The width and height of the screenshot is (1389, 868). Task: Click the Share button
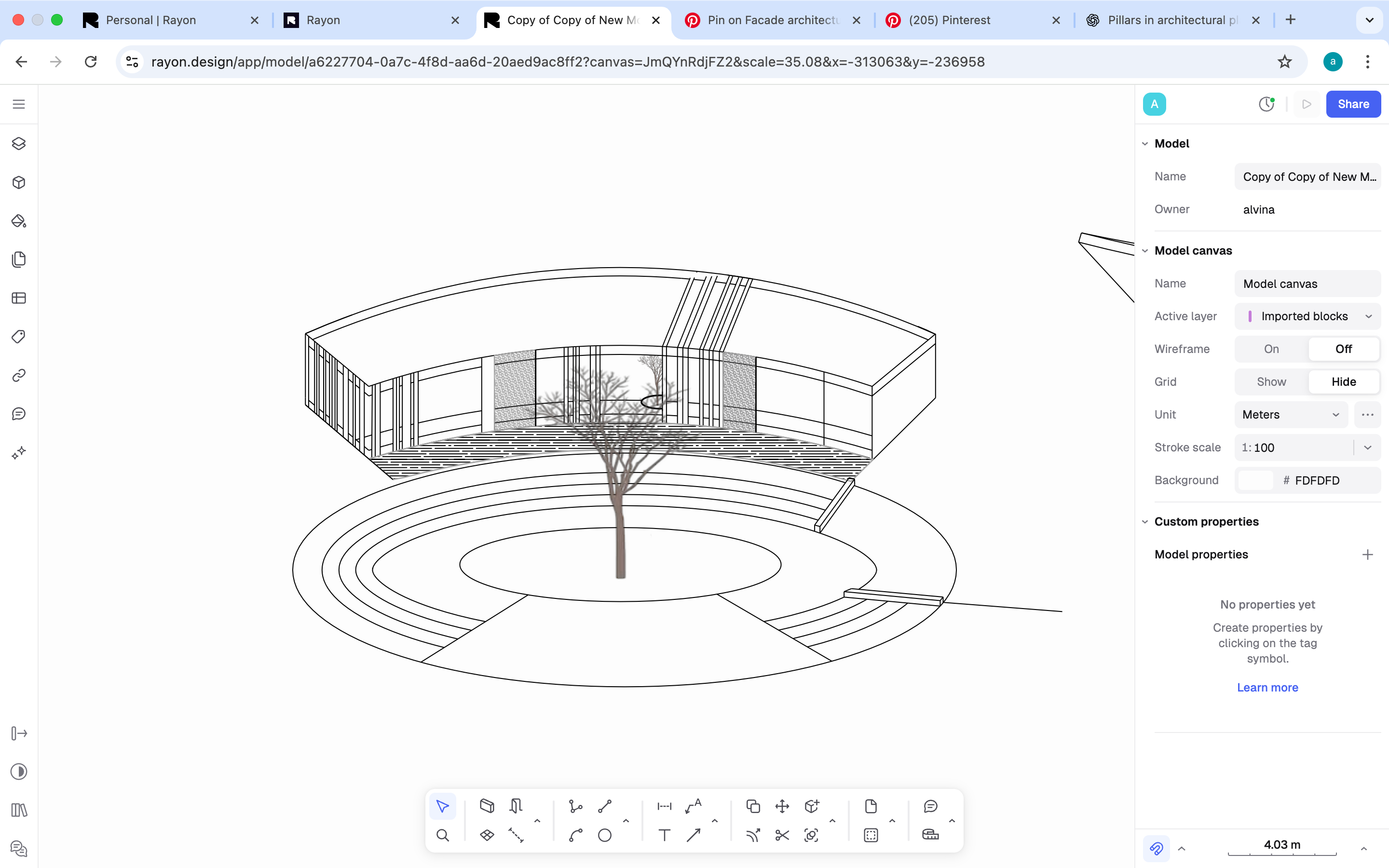click(x=1353, y=104)
